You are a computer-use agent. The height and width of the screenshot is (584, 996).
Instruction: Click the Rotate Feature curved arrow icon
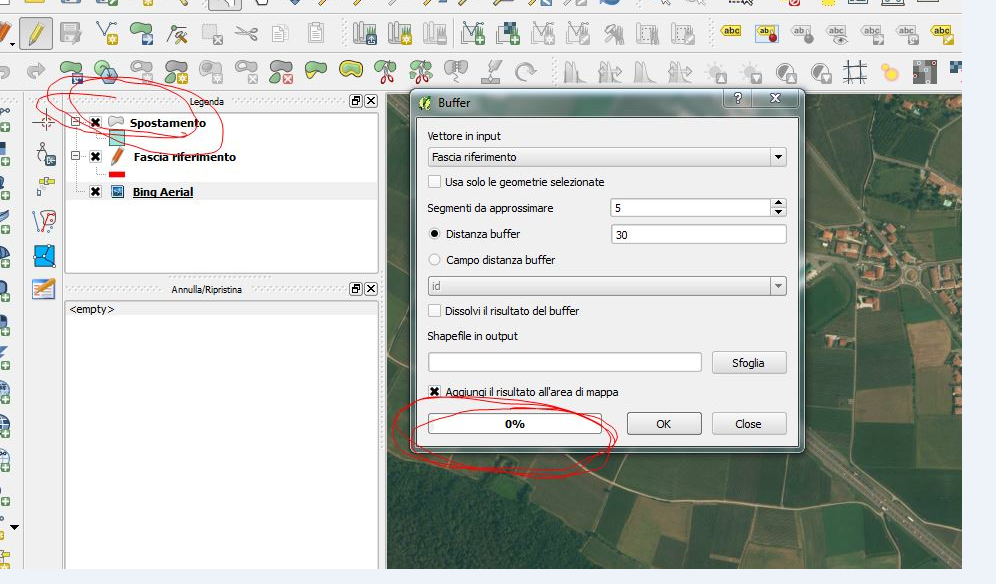(x=525, y=71)
